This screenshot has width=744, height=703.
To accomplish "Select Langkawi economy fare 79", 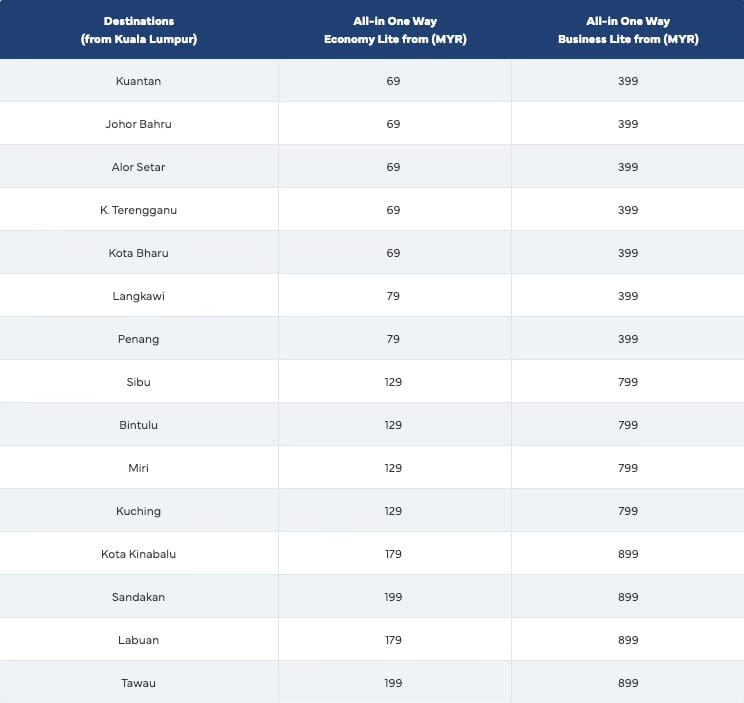I will [393, 296].
